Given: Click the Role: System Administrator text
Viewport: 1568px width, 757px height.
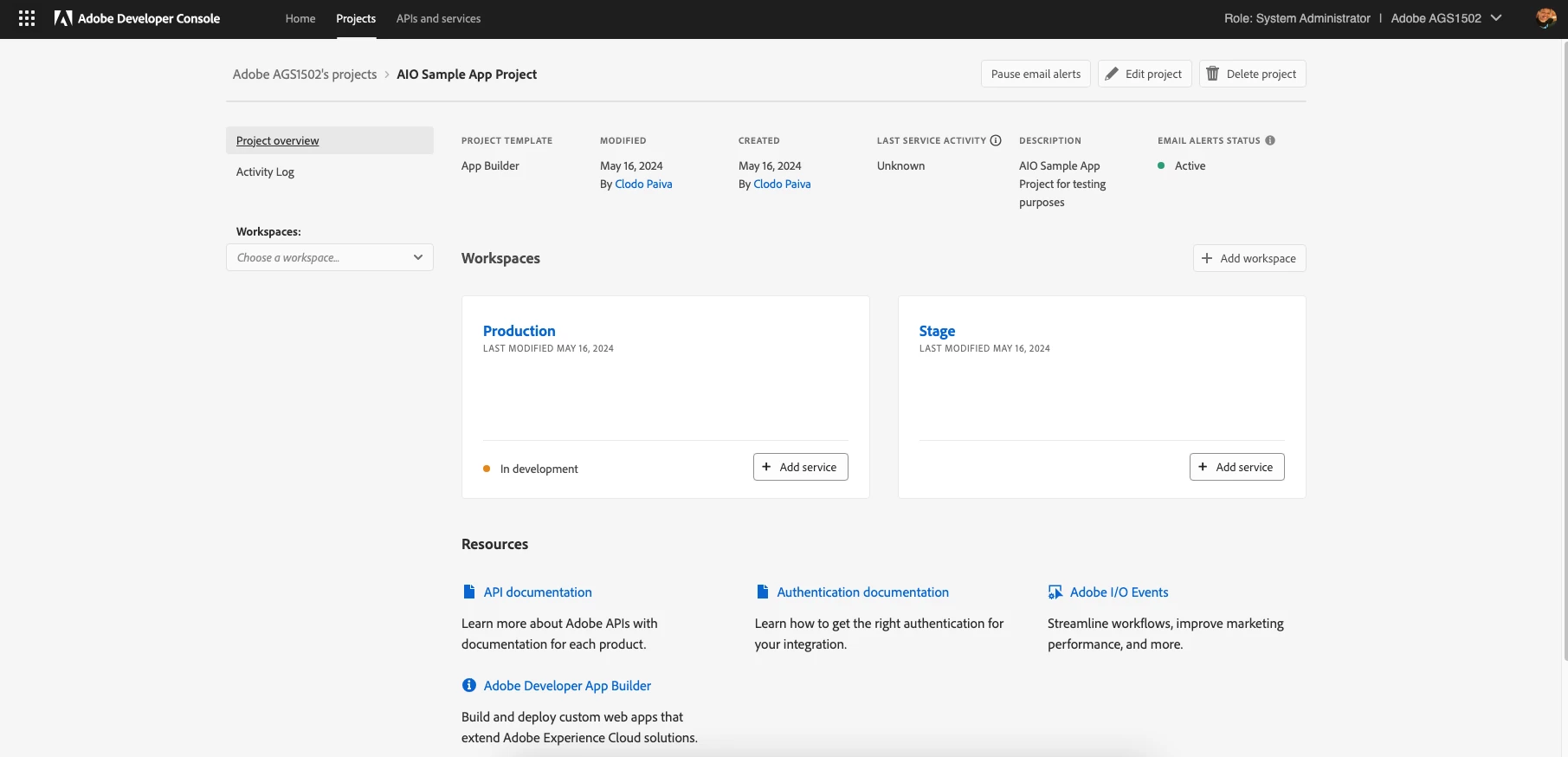Looking at the screenshot, I should click(1297, 18).
